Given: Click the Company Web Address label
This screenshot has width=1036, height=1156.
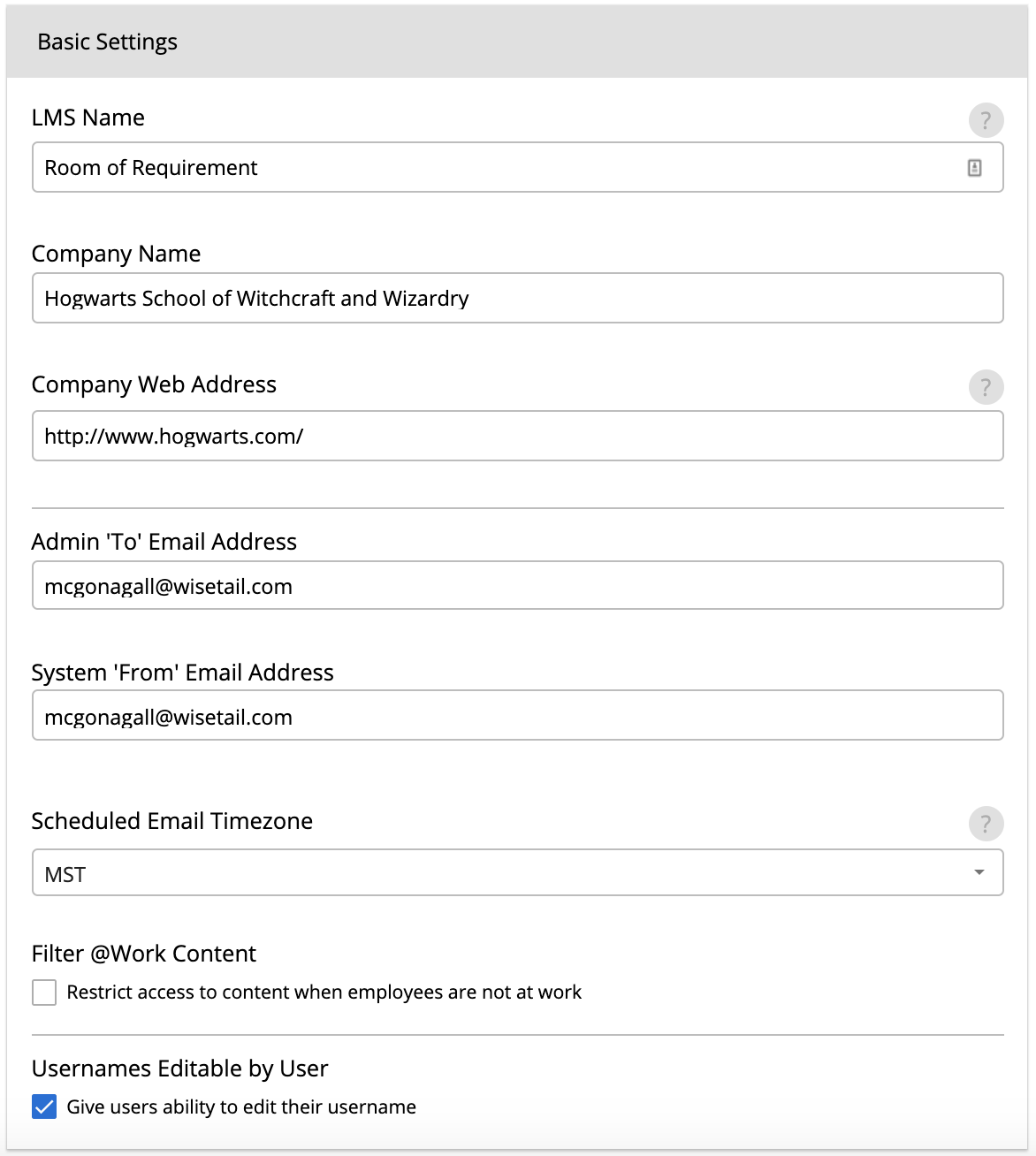Looking at the screenshot, I should pos(154,384).
